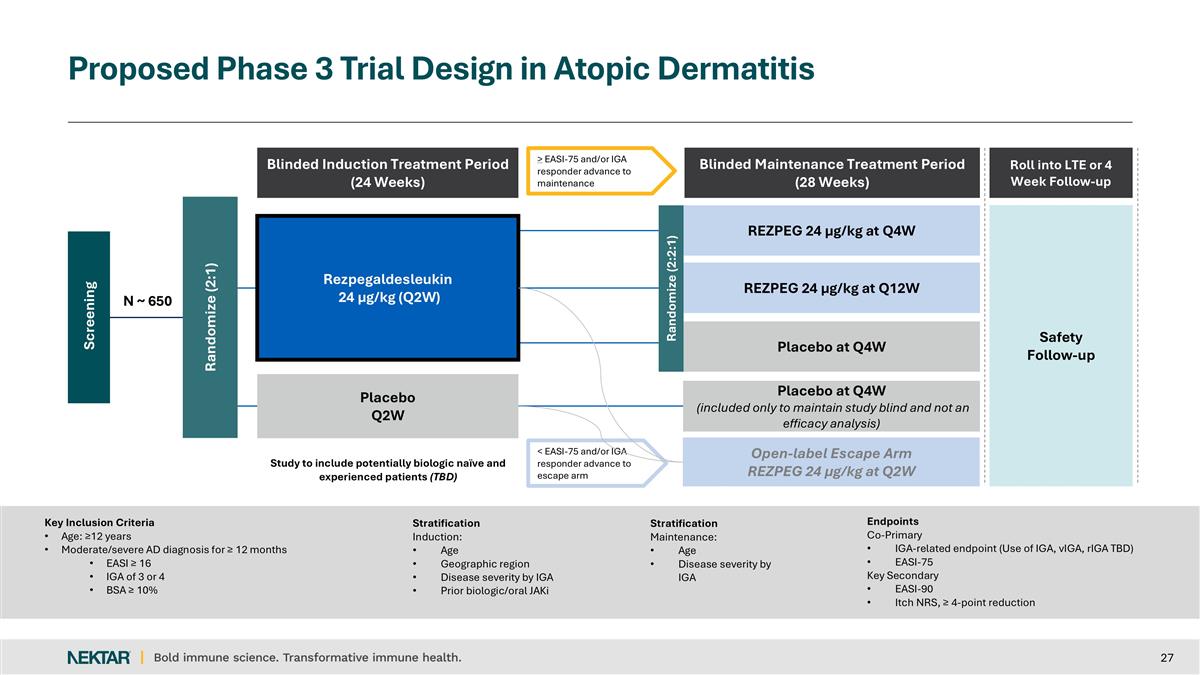Click the Safety Follow-up panel
Screen dimensions: 1200x675
[x=1060, y=346]
